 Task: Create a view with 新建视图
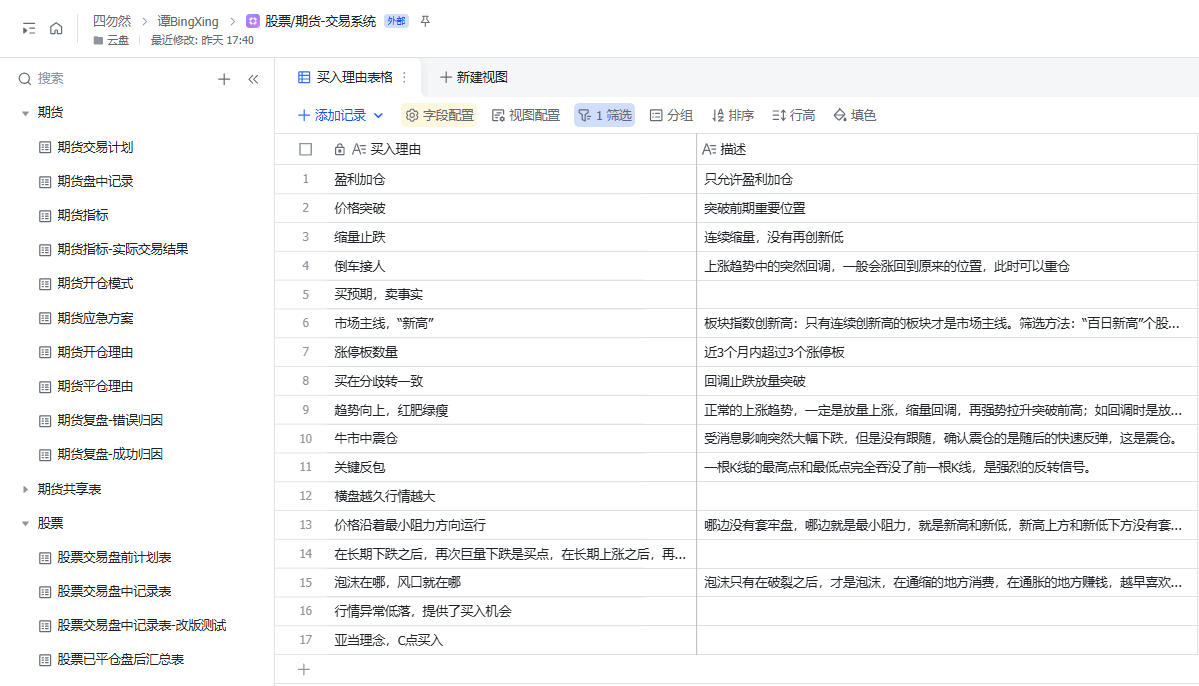(473, 77)
